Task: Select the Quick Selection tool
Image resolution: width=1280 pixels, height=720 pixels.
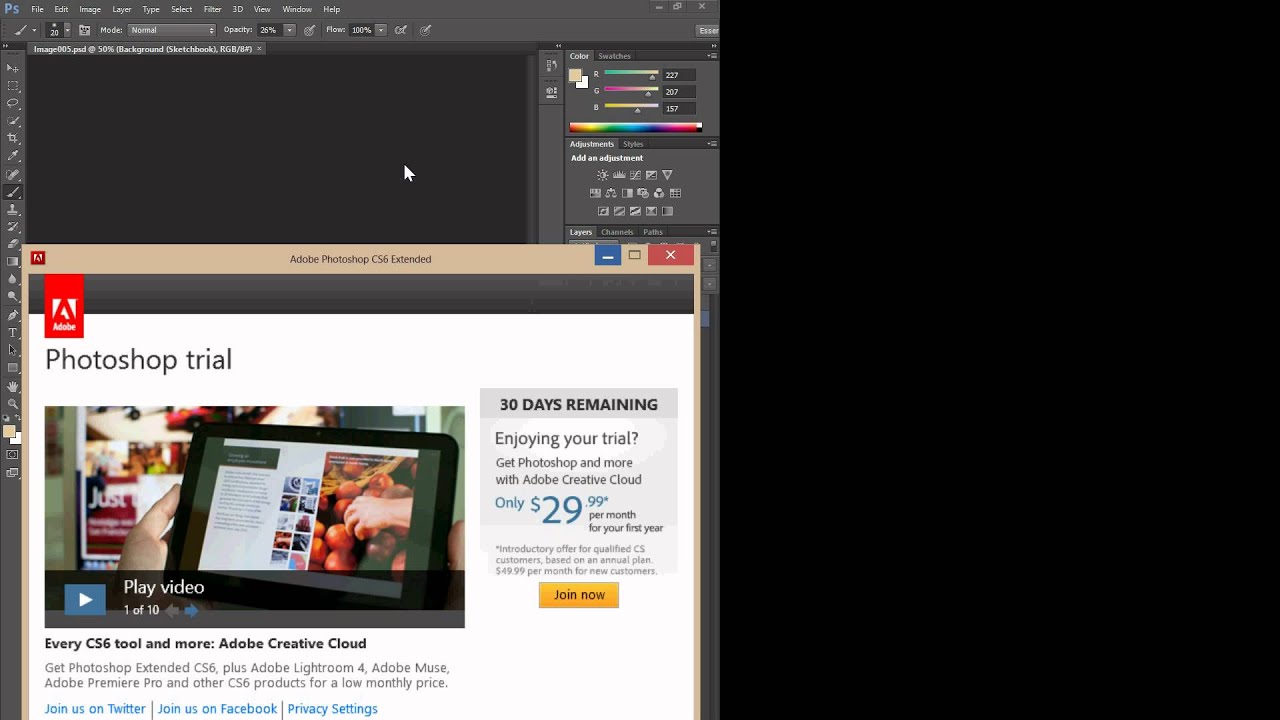Action: point(13,121)
